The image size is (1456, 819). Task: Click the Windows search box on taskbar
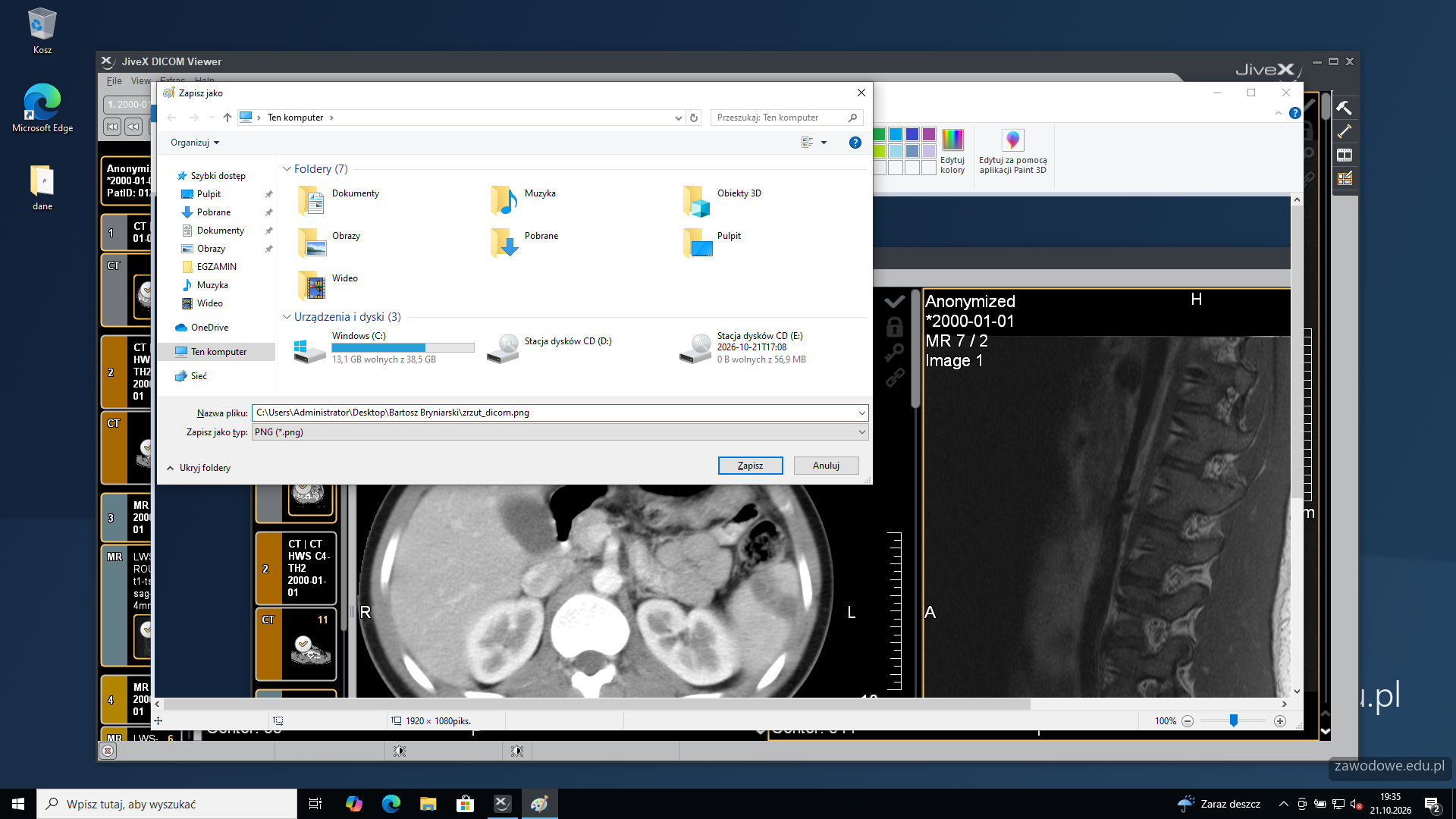pos(167,804)
